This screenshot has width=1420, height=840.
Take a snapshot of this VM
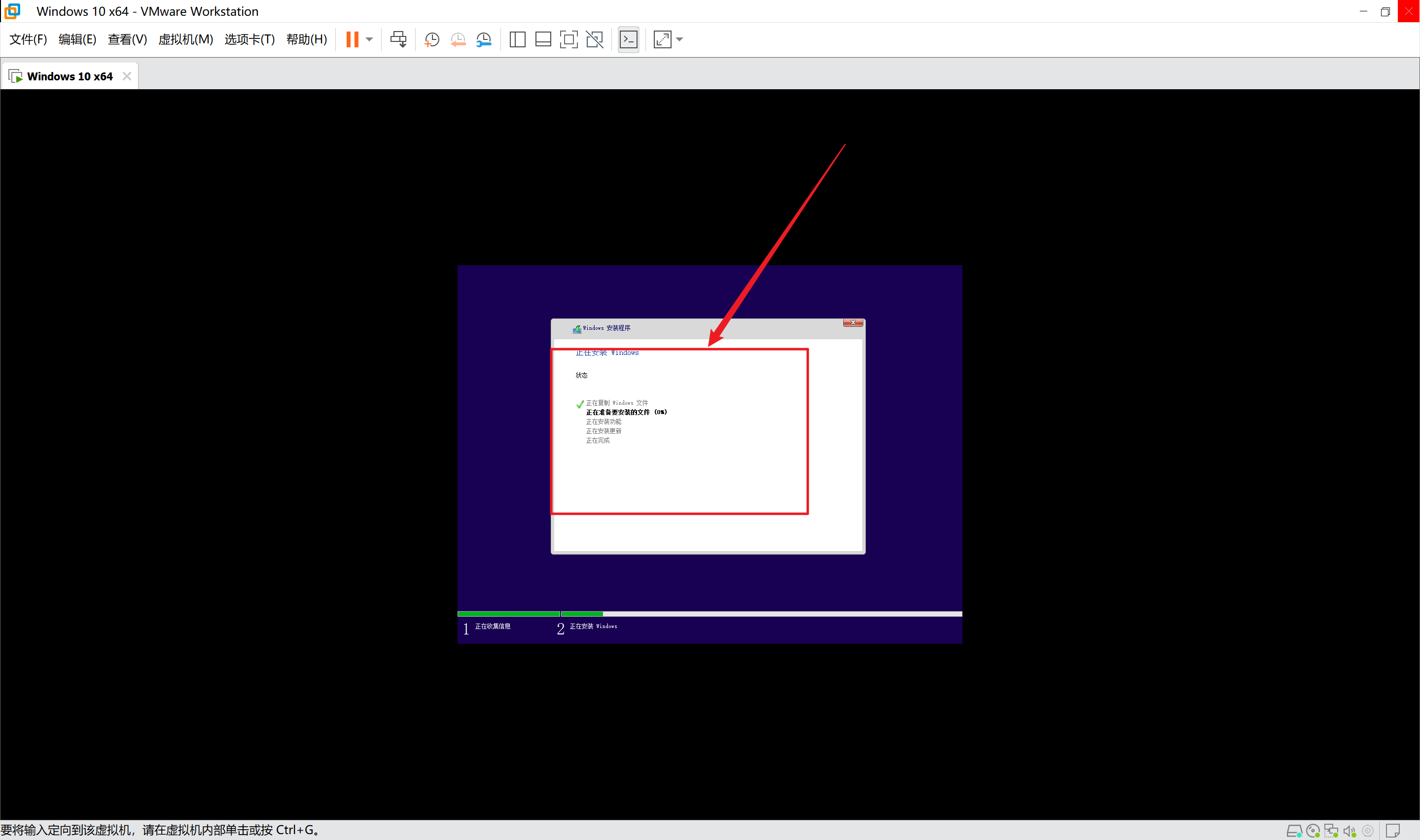pyautogui.click(x=432, y=39)
